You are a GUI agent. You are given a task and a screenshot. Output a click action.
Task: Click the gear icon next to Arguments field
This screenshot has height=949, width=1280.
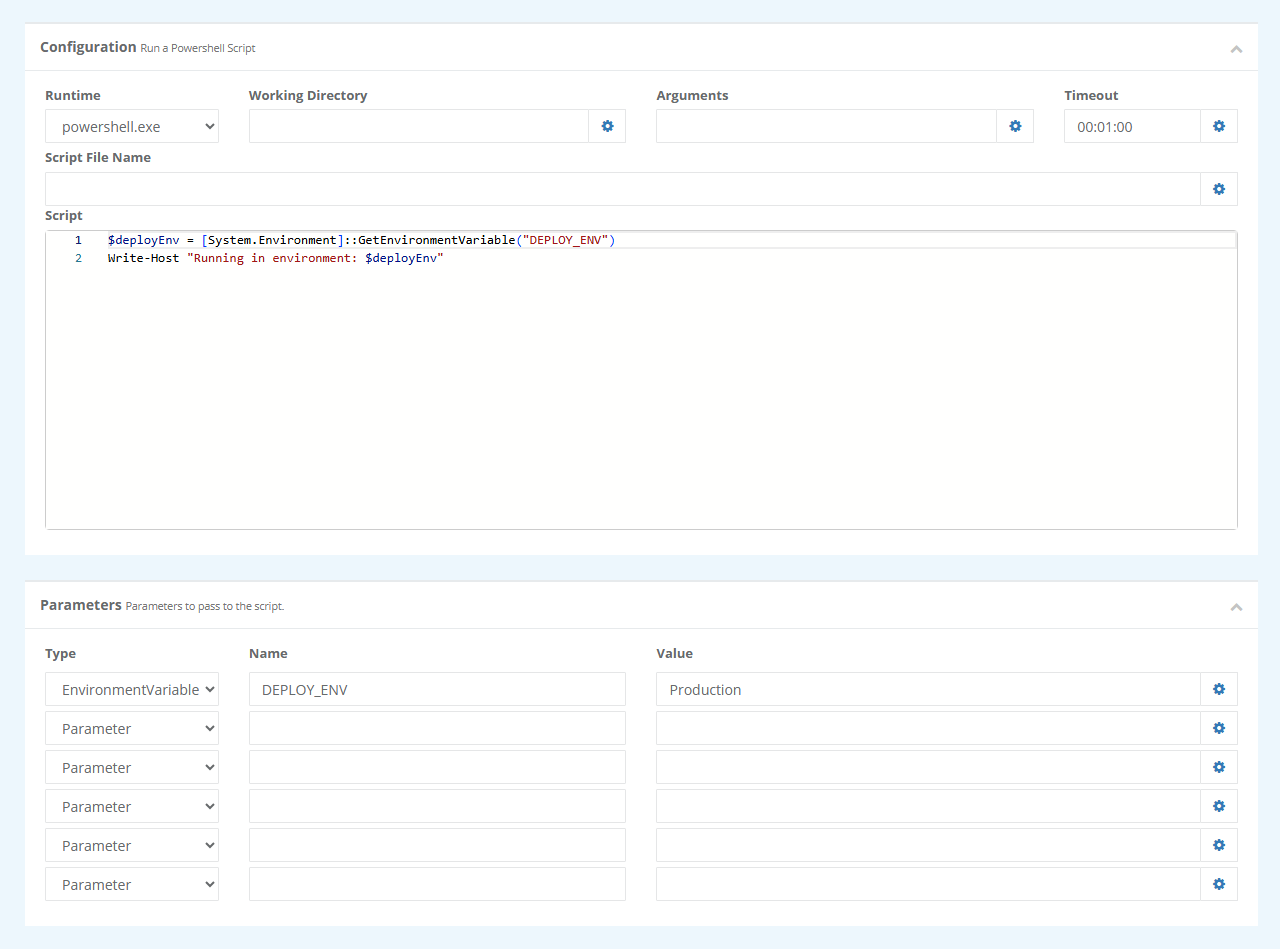[x=1015, y=126]
